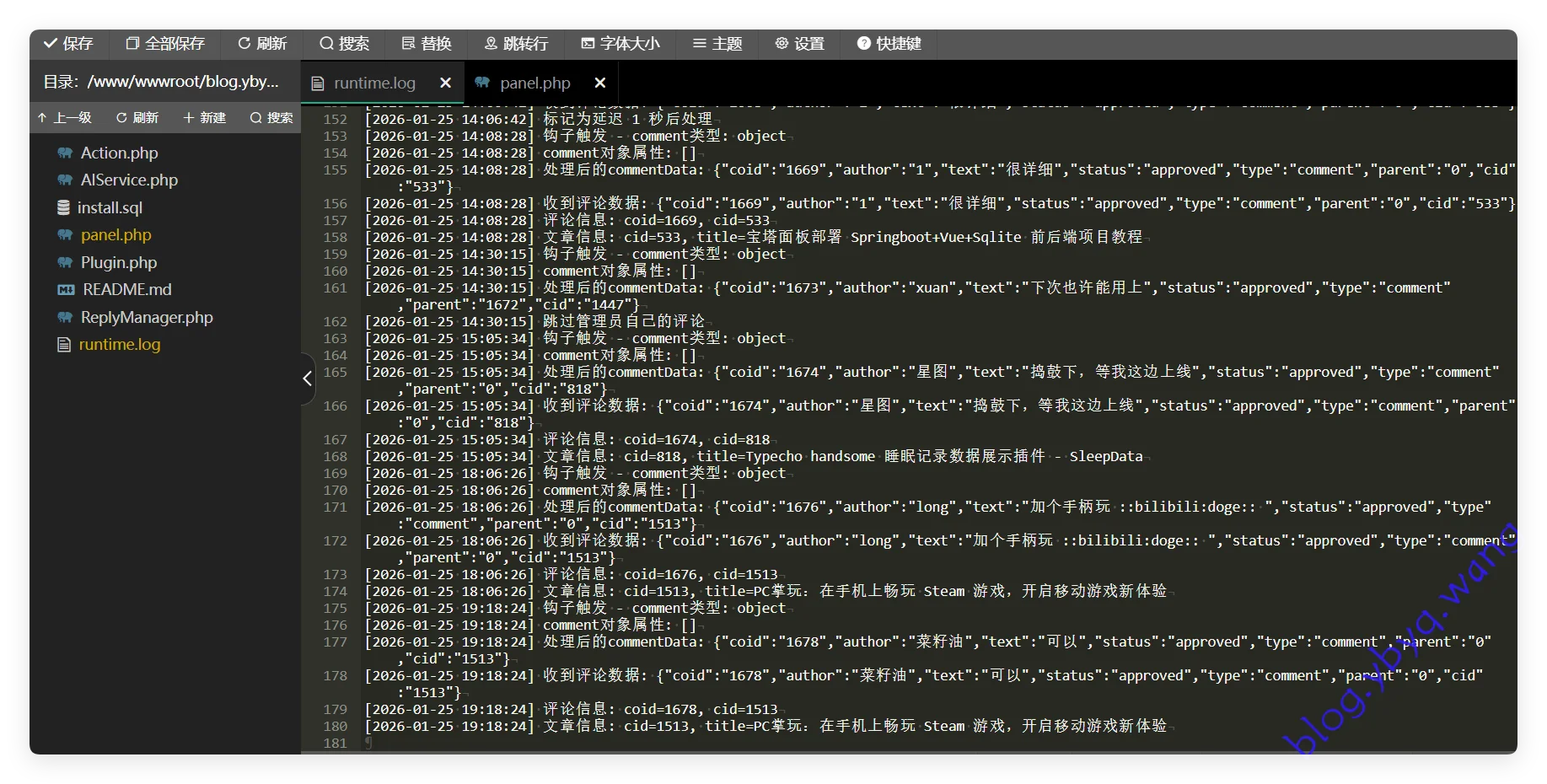The image size is (1547, 784).
Task: Open the 主题 theme switcher
Action: point(717,44)
